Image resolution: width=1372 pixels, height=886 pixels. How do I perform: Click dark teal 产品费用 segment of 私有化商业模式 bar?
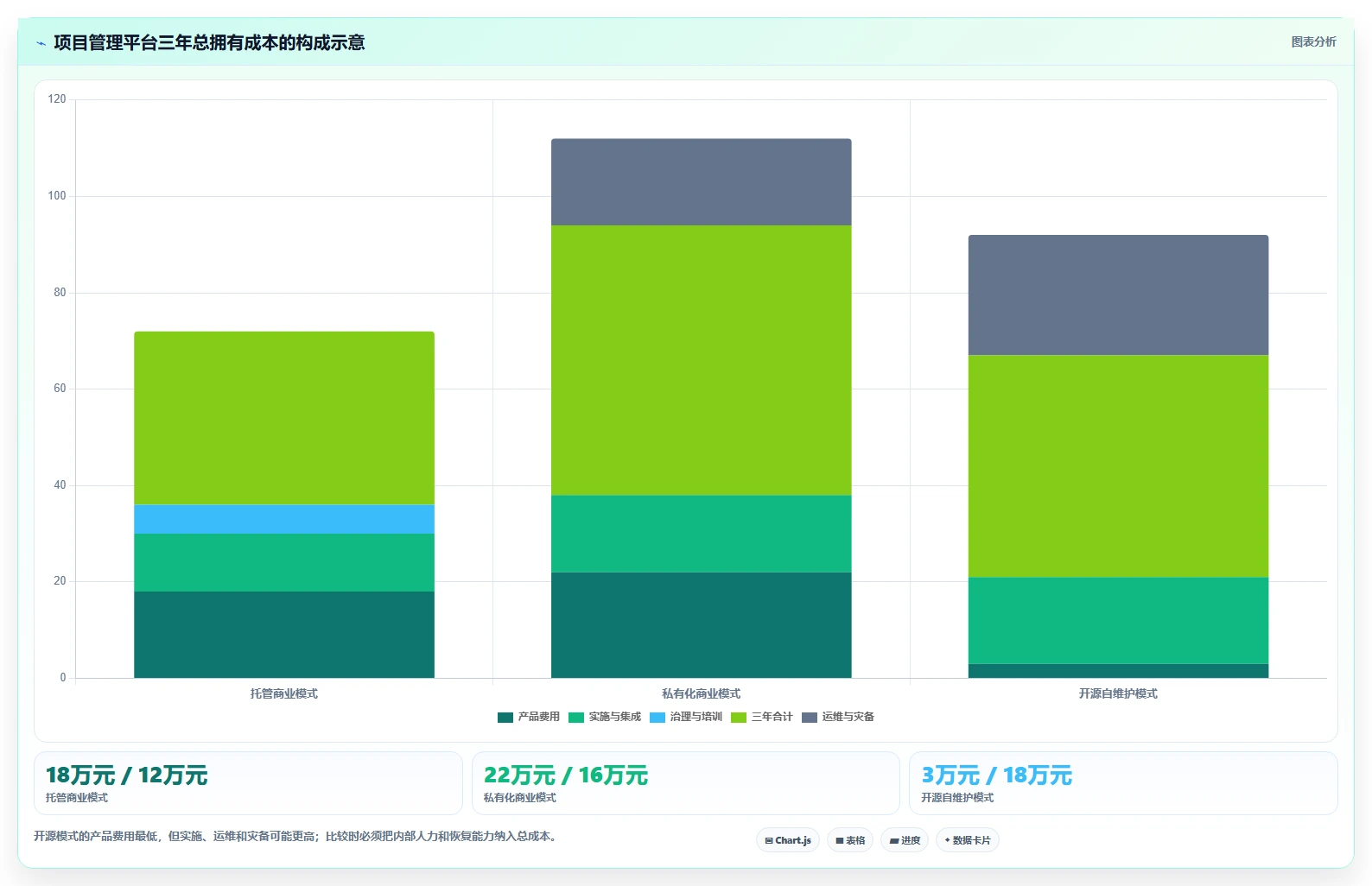point(702,625)
